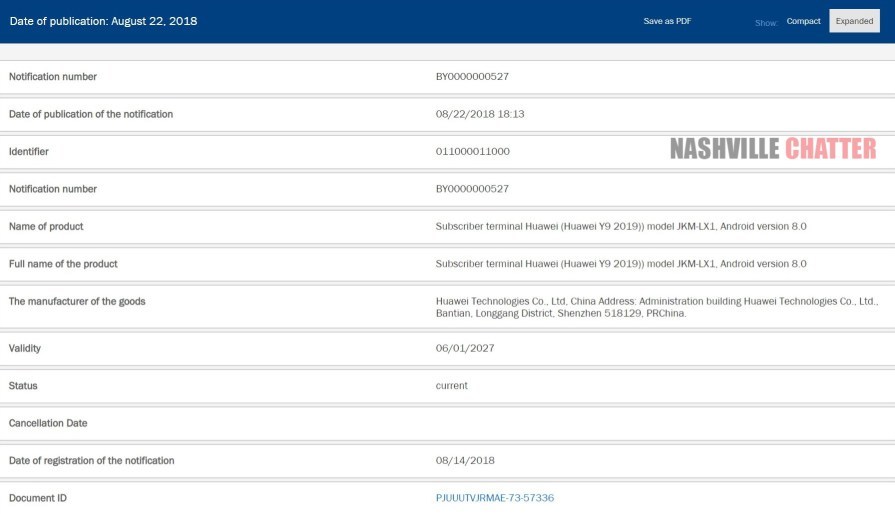Select the validity date 06/01/2027
Image resolution: width=895 pixels, height=514 pixels.
pyautogui.click(x=465, y=348)
